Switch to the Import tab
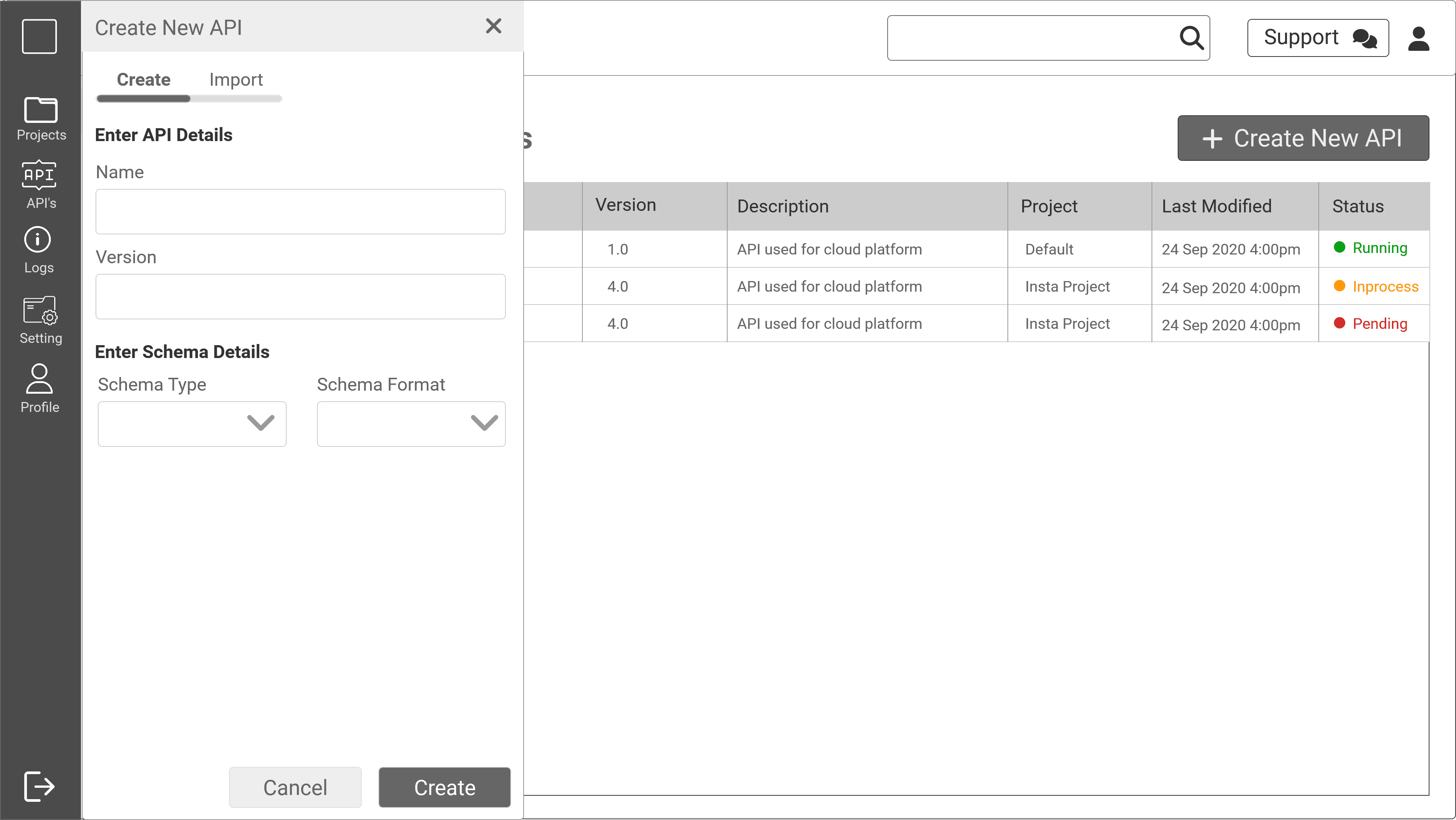This screenshot has width=1456, height=820. (x=236, y=80)
